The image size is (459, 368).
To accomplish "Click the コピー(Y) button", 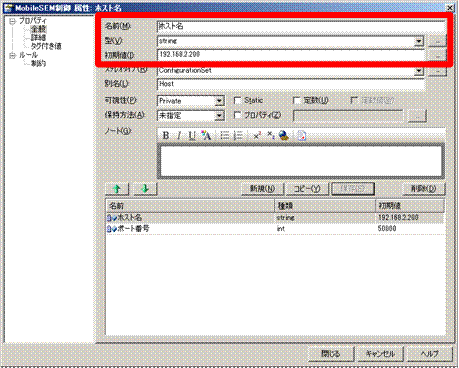I will point(307,189).
